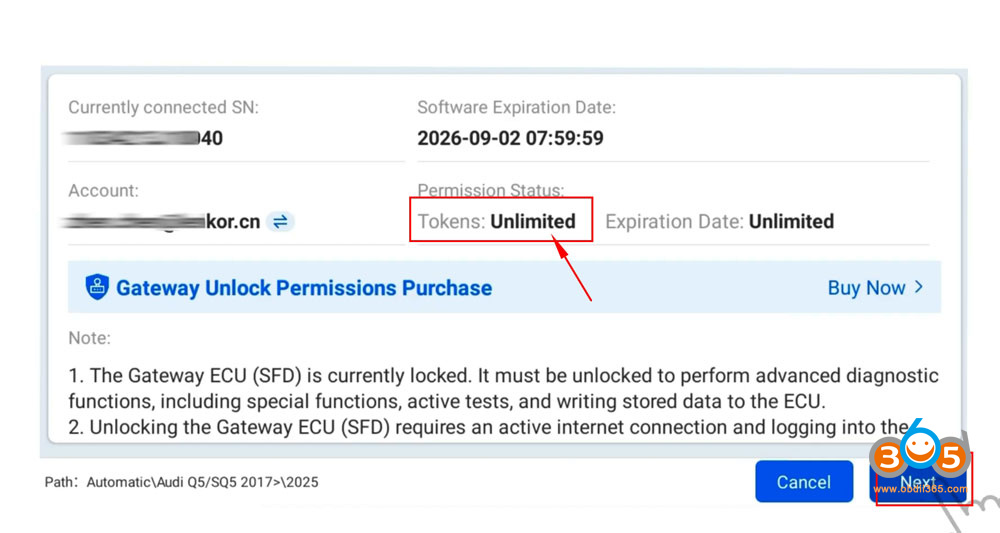Click the Note: heading
This screenshot has height=533, width=1000.
89,339
